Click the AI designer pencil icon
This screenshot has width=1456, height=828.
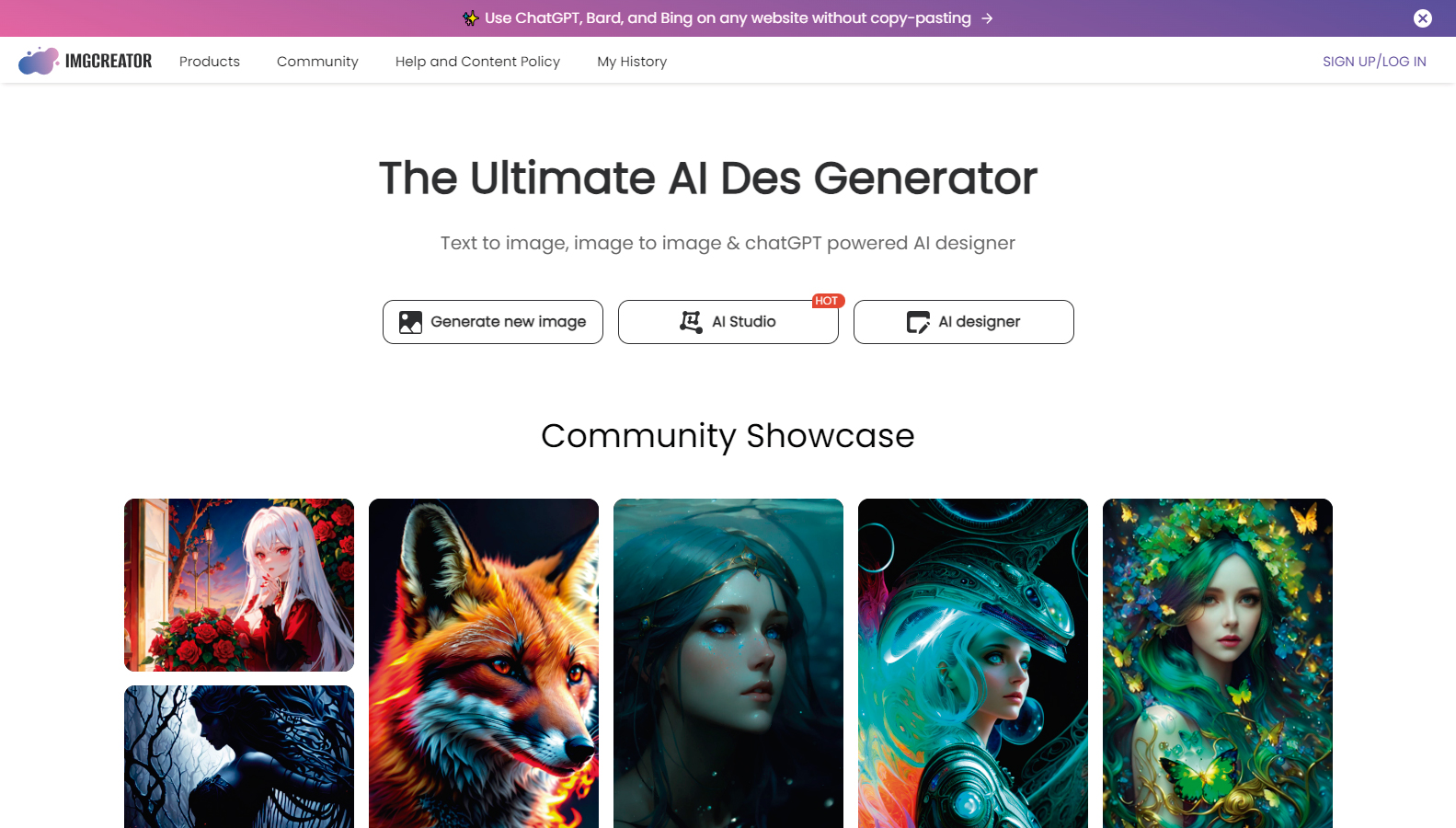(918, 322)
